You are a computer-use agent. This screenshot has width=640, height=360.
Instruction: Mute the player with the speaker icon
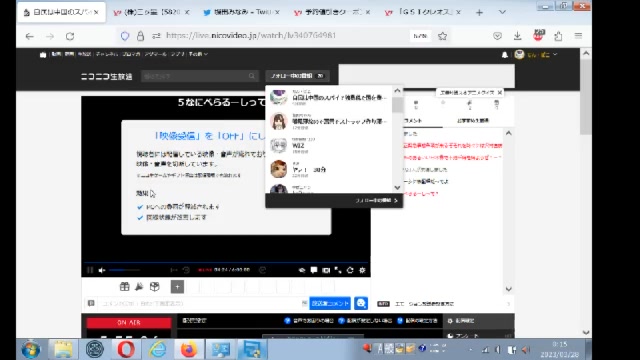pos(102,270)
